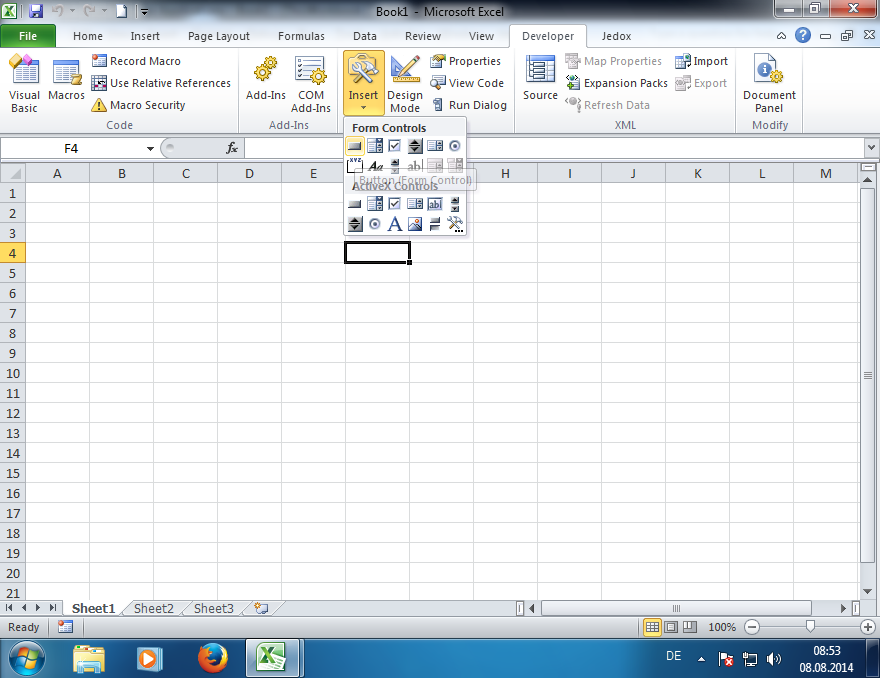This screenshot has height=678, width=880.
Task: Toggle Design Mode on
Action: (405, 85)
